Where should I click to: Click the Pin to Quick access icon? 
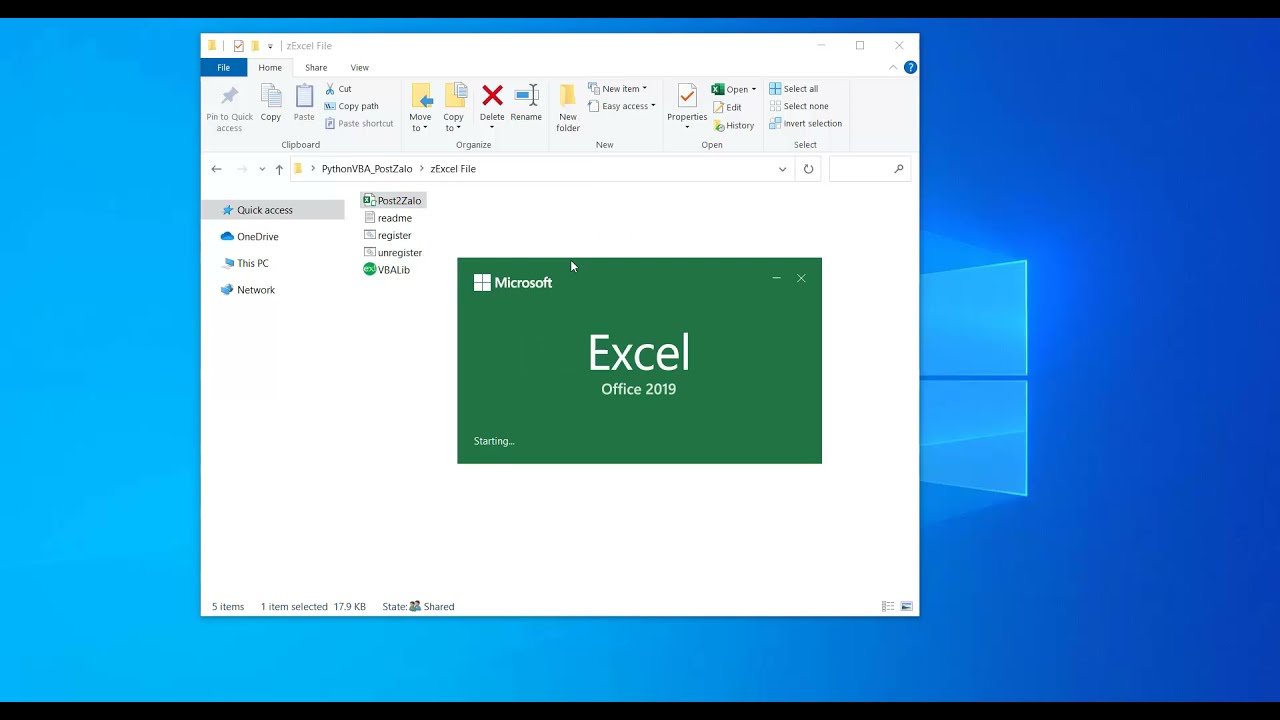tap(229, 96)
